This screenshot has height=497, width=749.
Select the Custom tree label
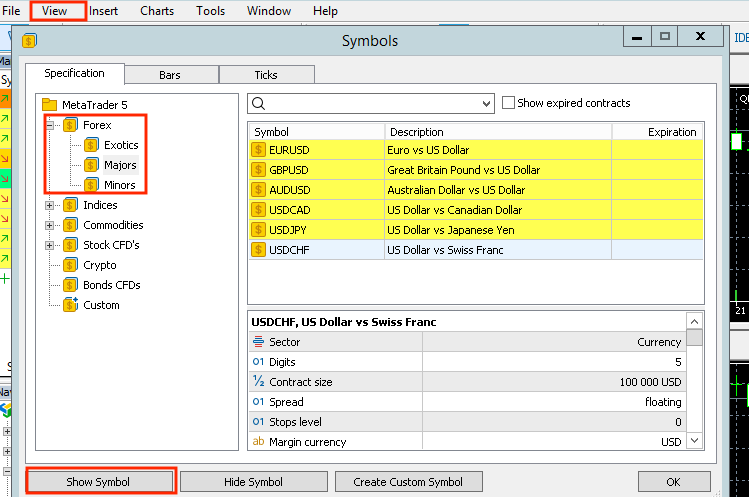[x=101, y=305]
